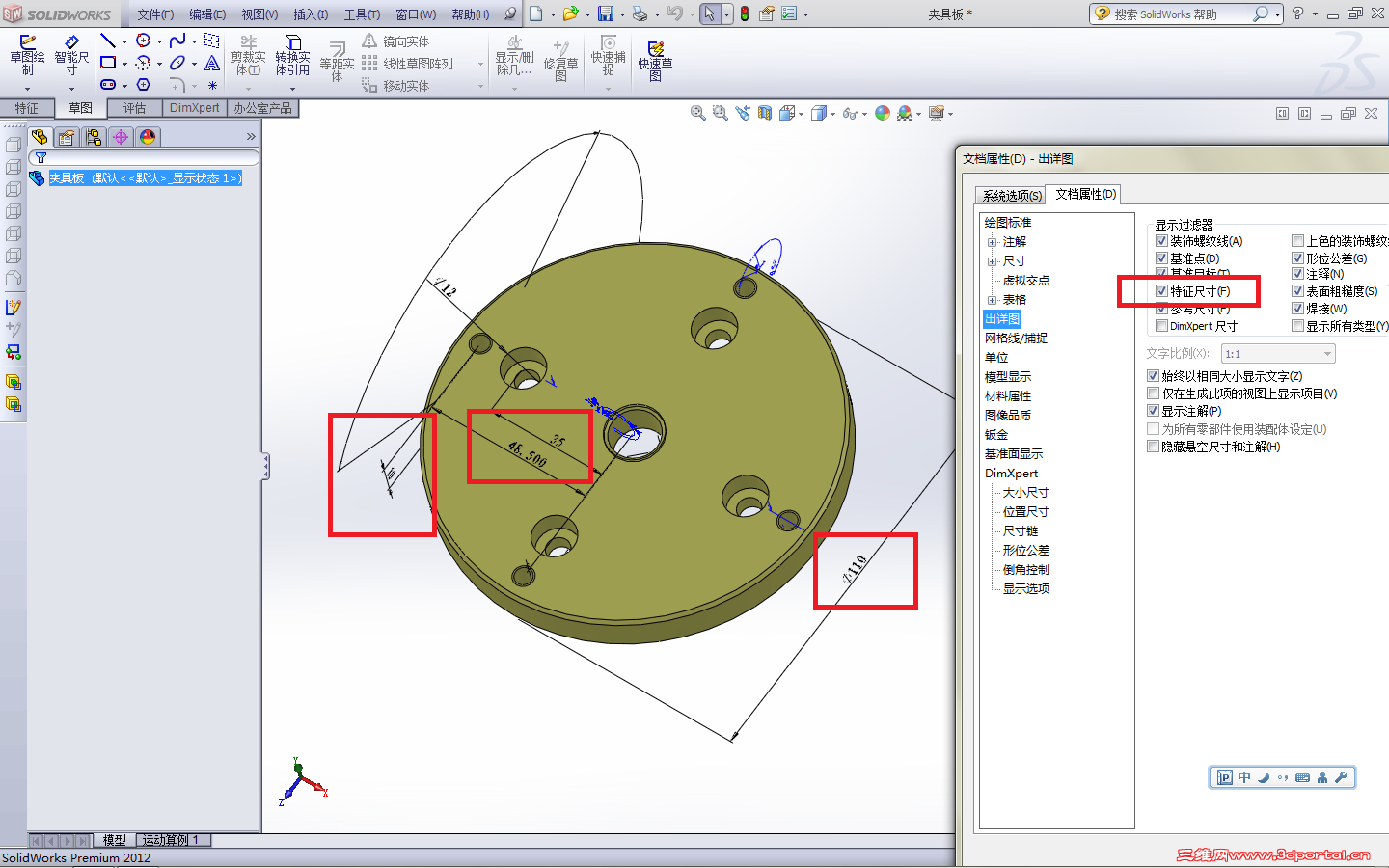
Task: Enable 隐藏悬空尺寸和注解(H) checkbox
Action: tap(1153, 447)
